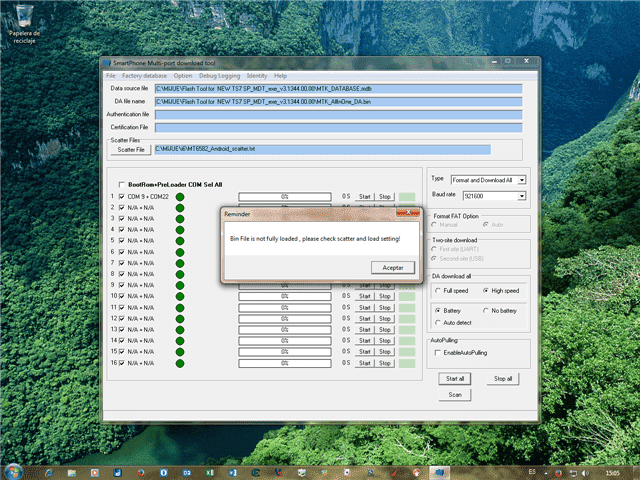The height and width of the screenshot is (480, 640).
Task: Uncheck port 16 N/A checkbox
Action: pyautogui.click(x=122, y=363)
